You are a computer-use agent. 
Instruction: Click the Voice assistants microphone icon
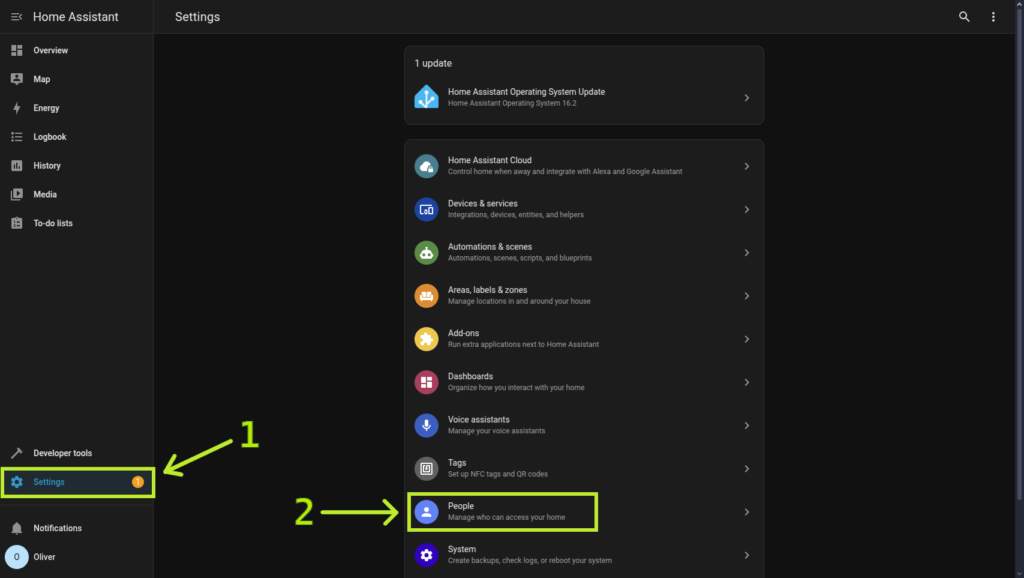point(427,425)
